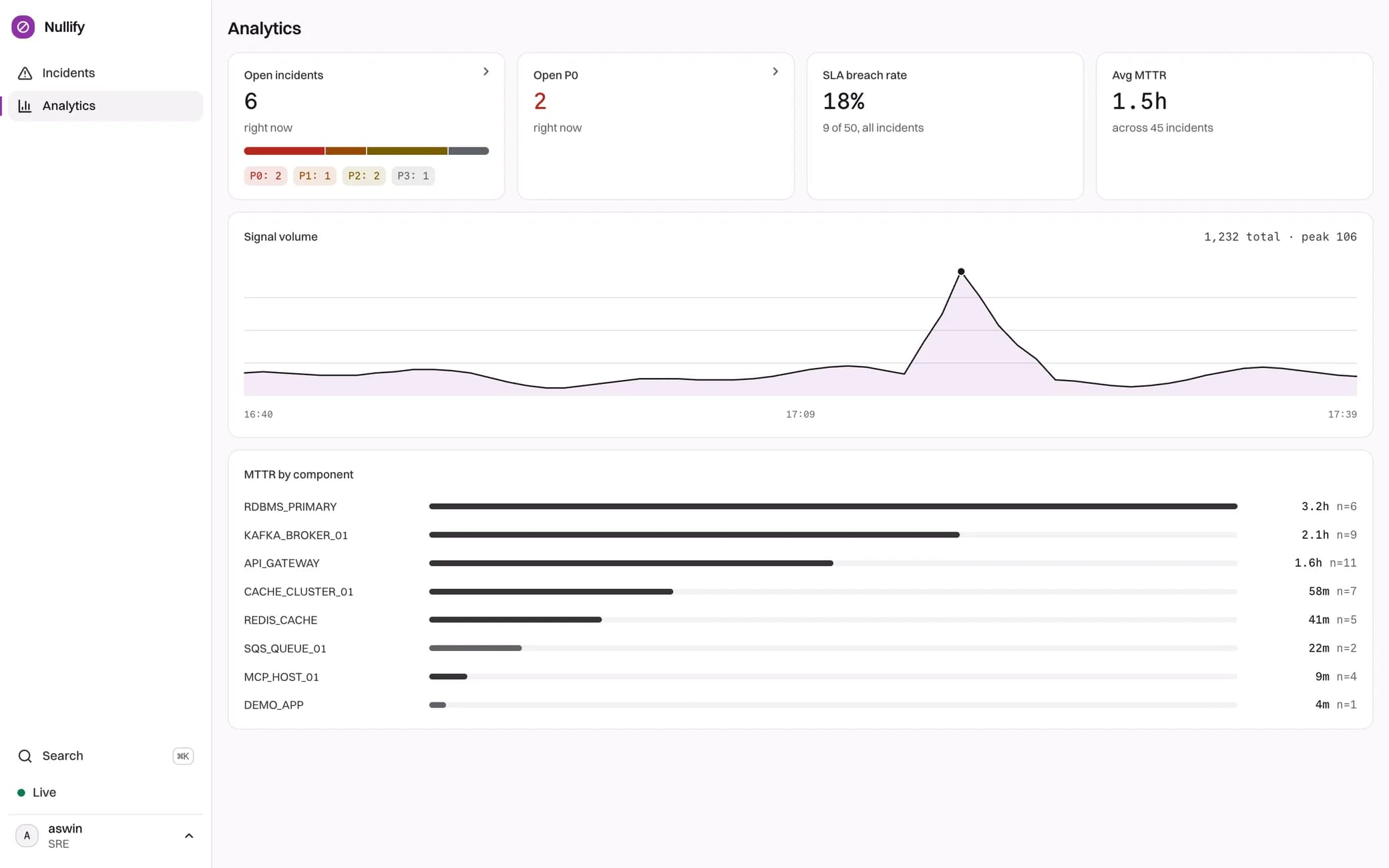
Task: Open Open incidents card chevron
Action: tap(486, 71)
